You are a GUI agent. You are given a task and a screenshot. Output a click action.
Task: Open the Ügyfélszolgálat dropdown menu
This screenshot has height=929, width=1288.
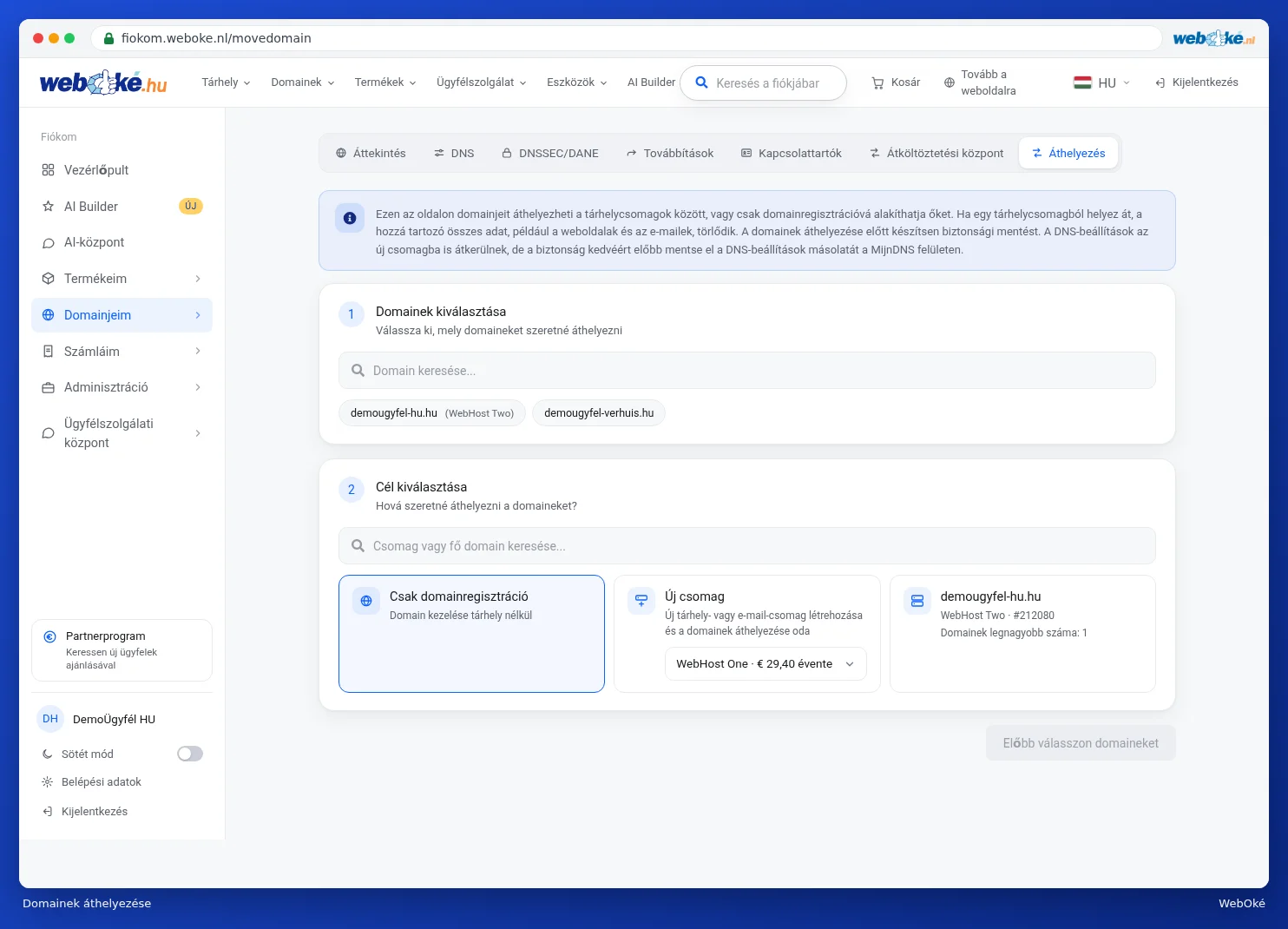click(482, 82)
